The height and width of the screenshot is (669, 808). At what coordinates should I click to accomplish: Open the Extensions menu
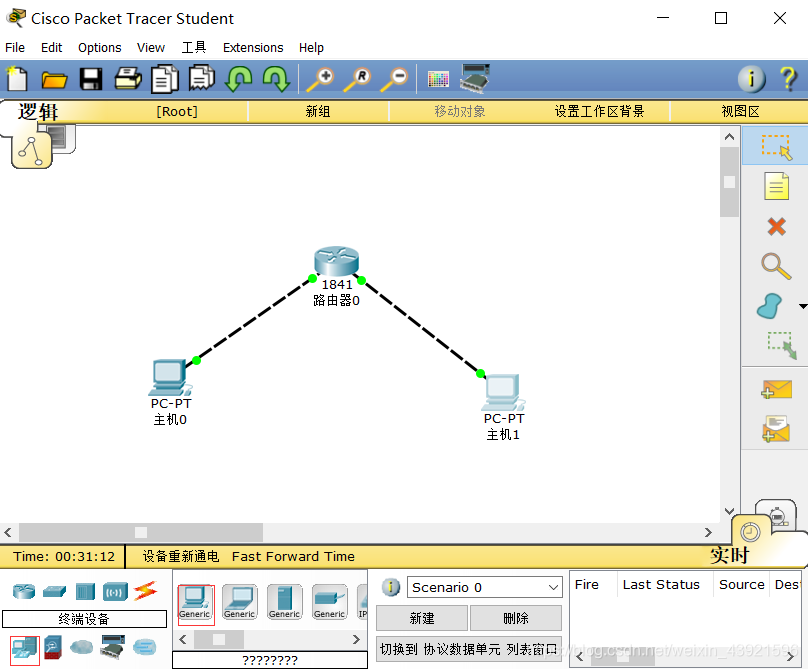coord(253,48)
